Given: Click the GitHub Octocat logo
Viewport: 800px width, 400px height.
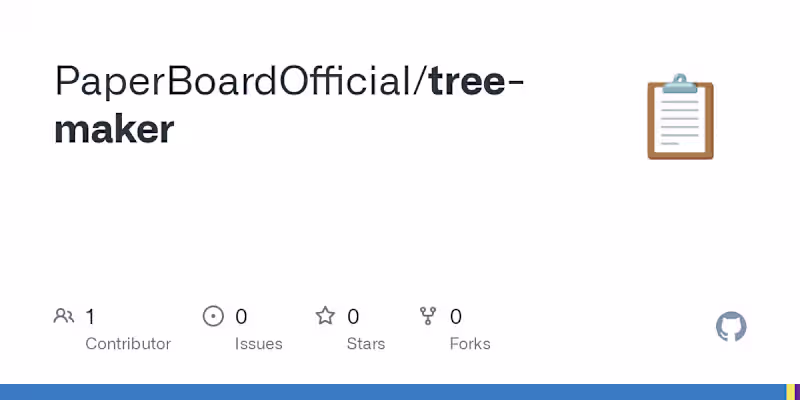Looking at the screenshot, I should pyautogui.click(x=732, y=327).
